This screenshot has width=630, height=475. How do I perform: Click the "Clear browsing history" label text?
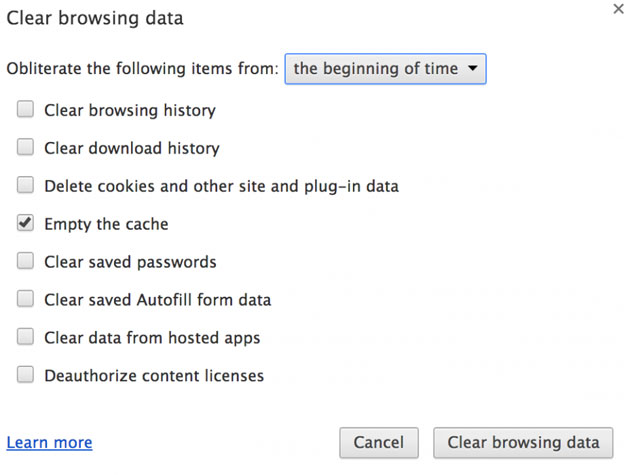coord(130,110)
